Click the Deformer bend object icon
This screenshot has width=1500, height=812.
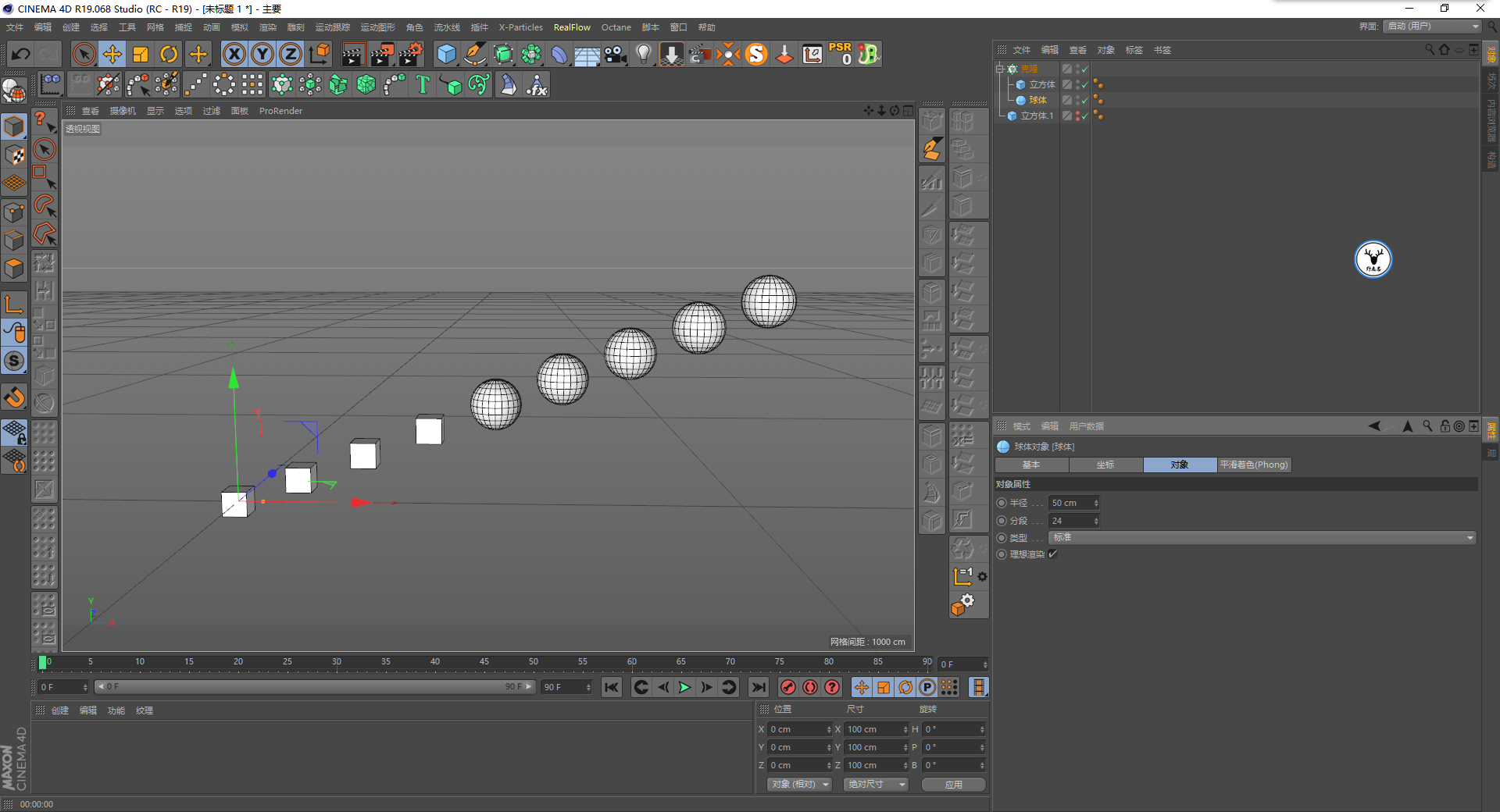(x=559, y=55)
